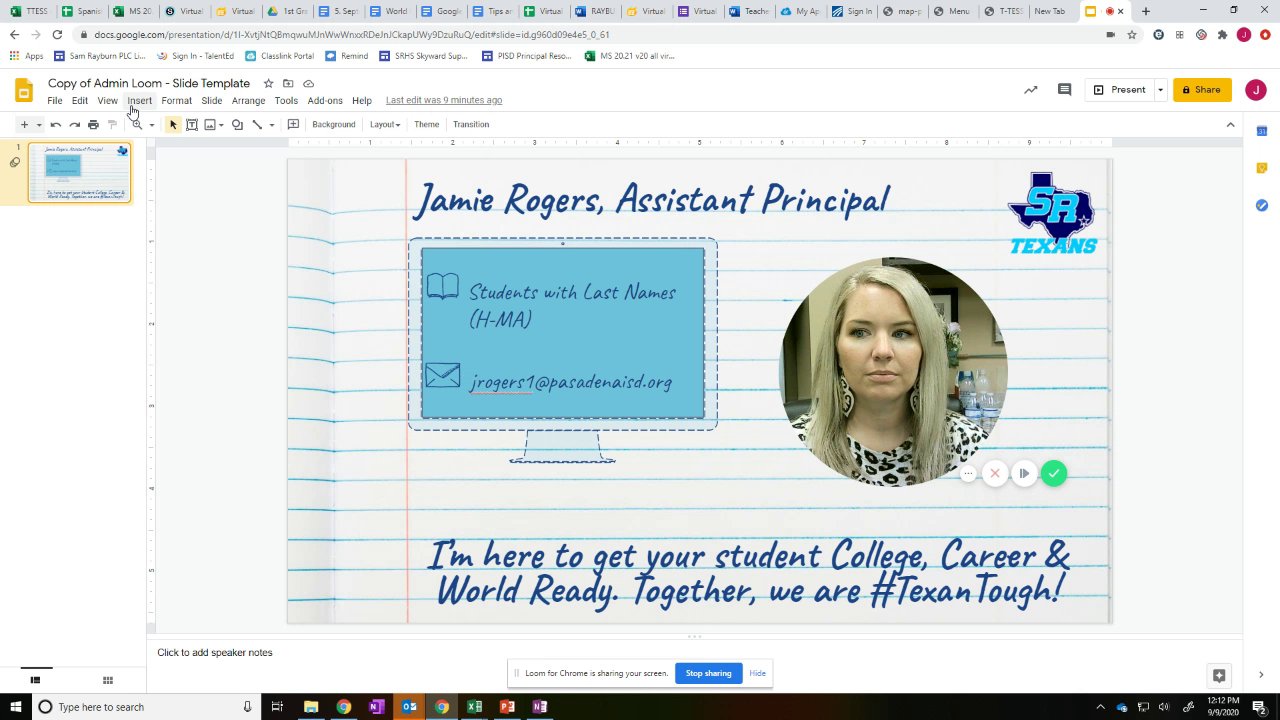
Task: Switch to grid view of slides
Action: click(107, 681)
